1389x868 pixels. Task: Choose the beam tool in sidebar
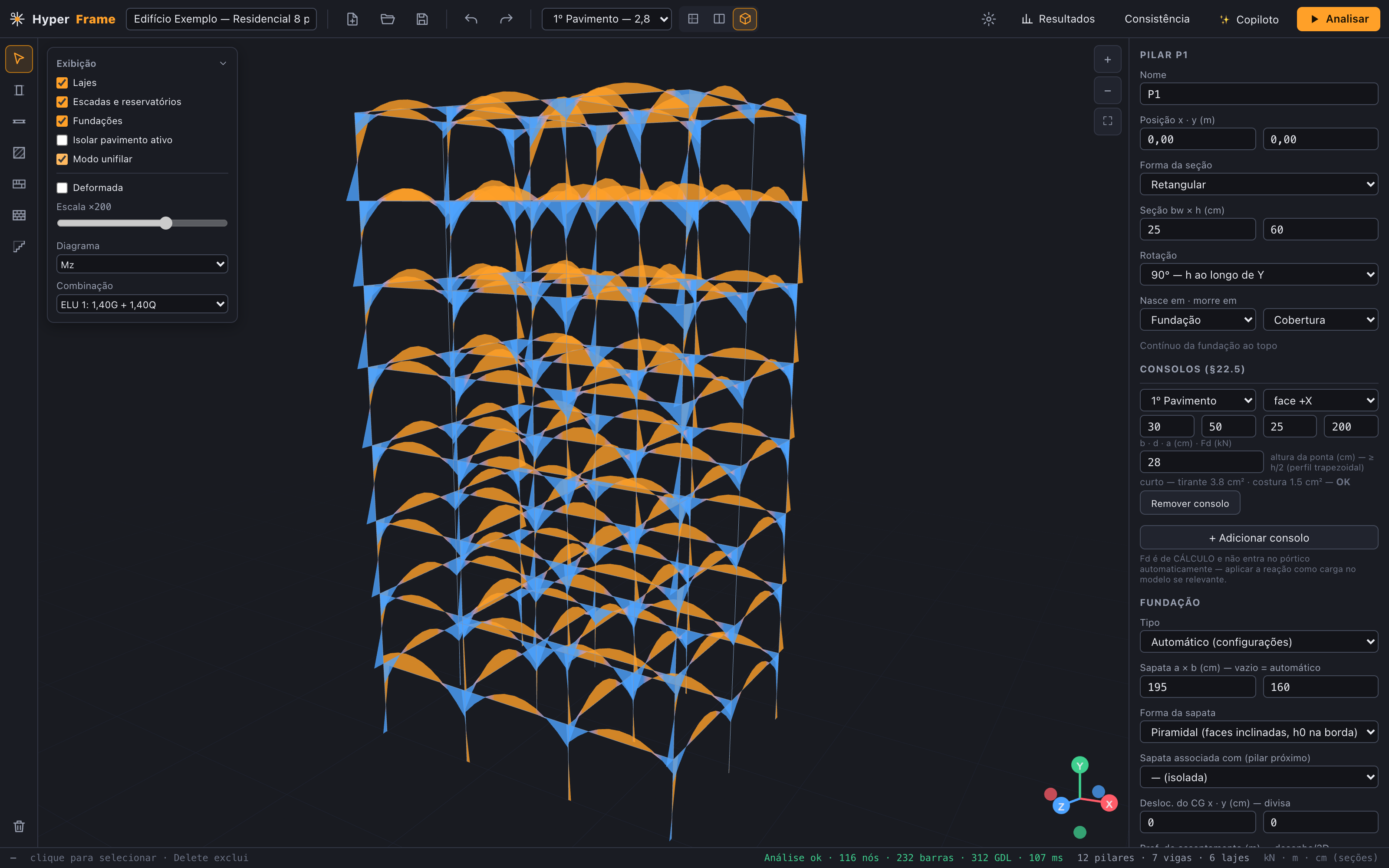[x=19, y=121]
